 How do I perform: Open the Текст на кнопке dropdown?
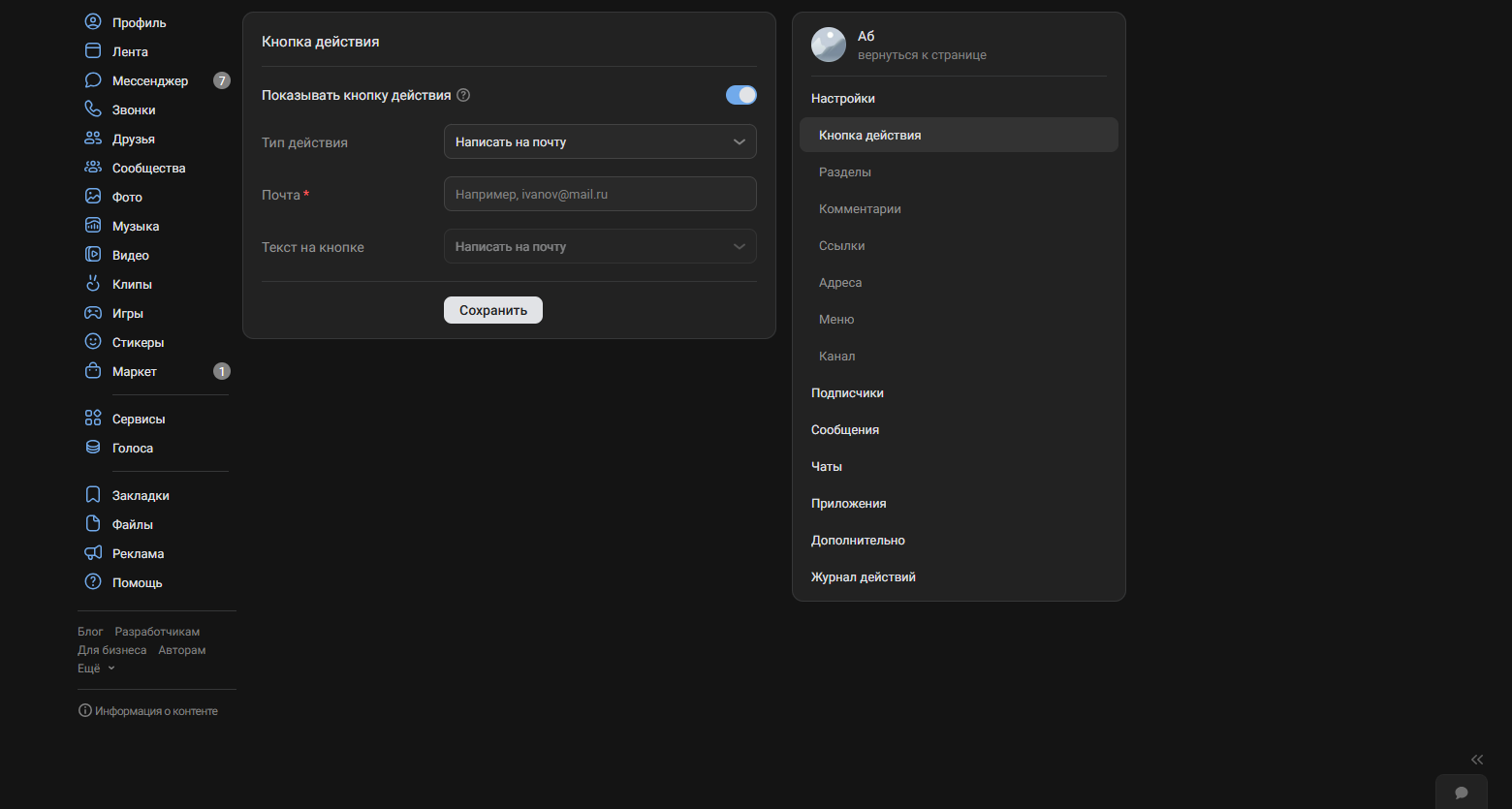point(600,246)
